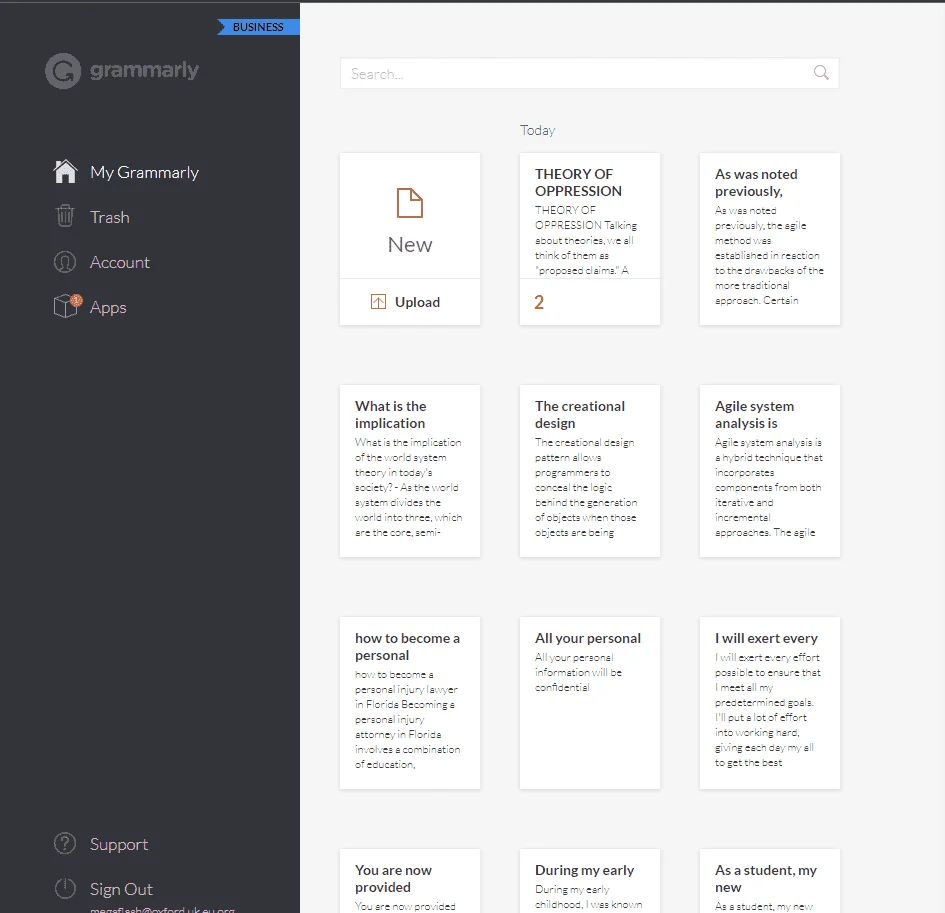Click the Trash bin icon
945x913 pixels.
pyautogui.click(x=65, y=216)
